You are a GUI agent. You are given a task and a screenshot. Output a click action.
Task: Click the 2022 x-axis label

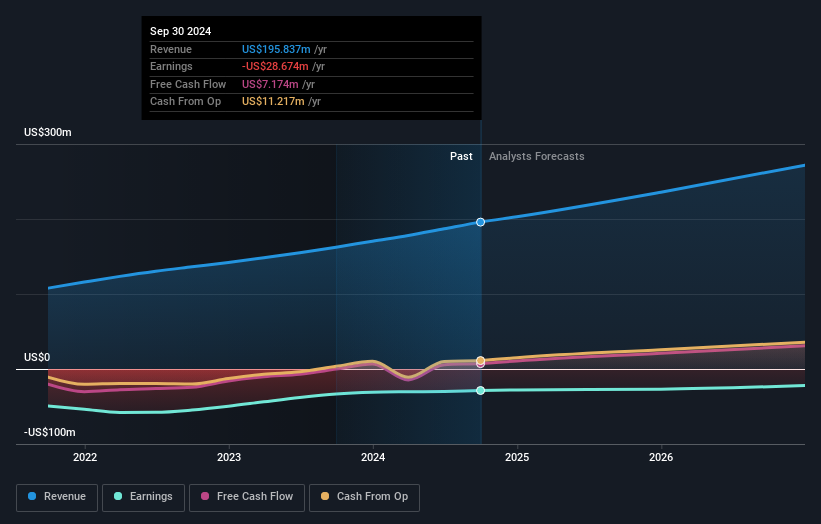(85, 458)
